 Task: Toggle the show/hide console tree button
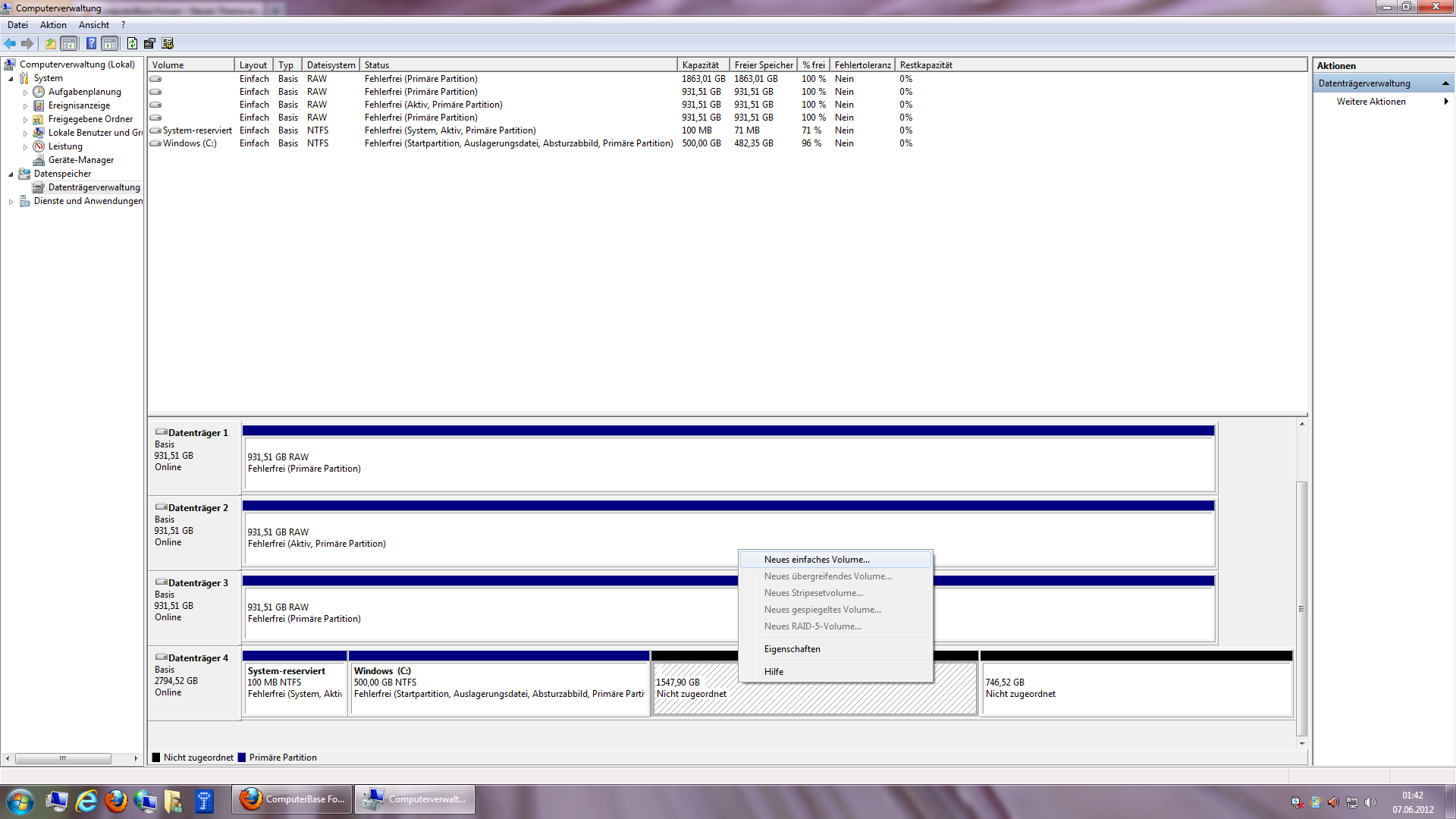[x=69, y=43]
